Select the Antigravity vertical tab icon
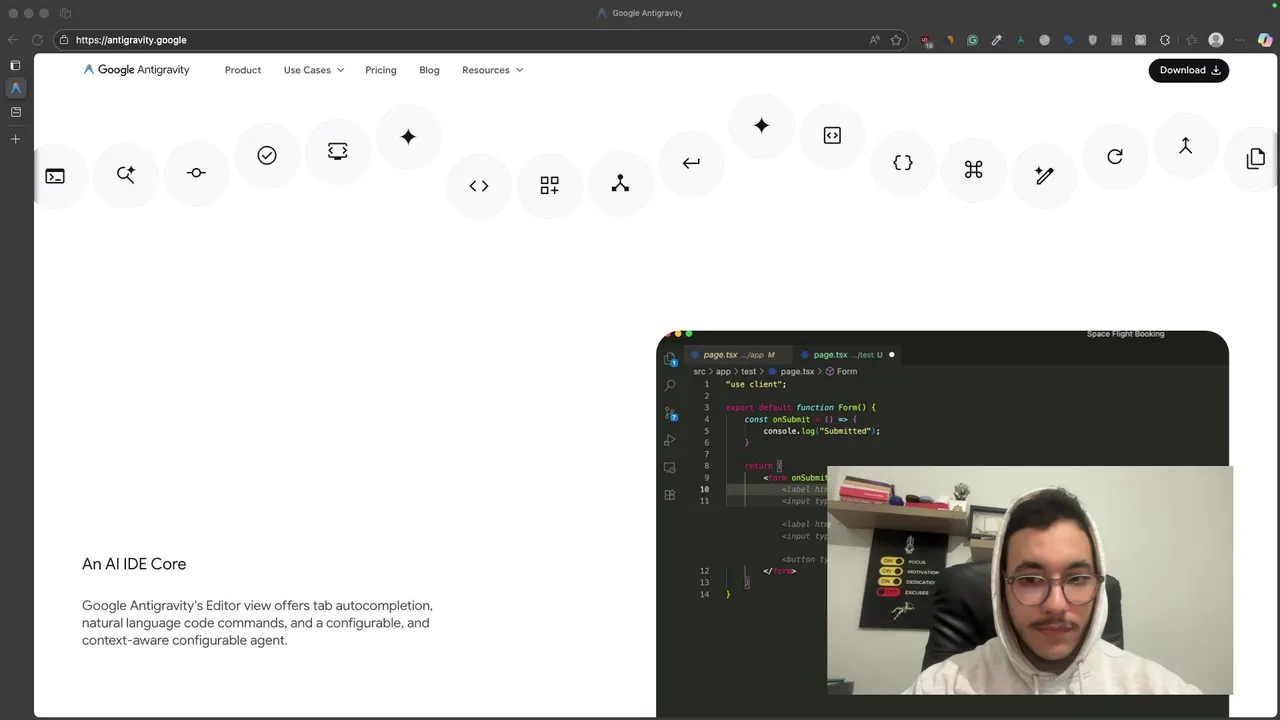 15,88
